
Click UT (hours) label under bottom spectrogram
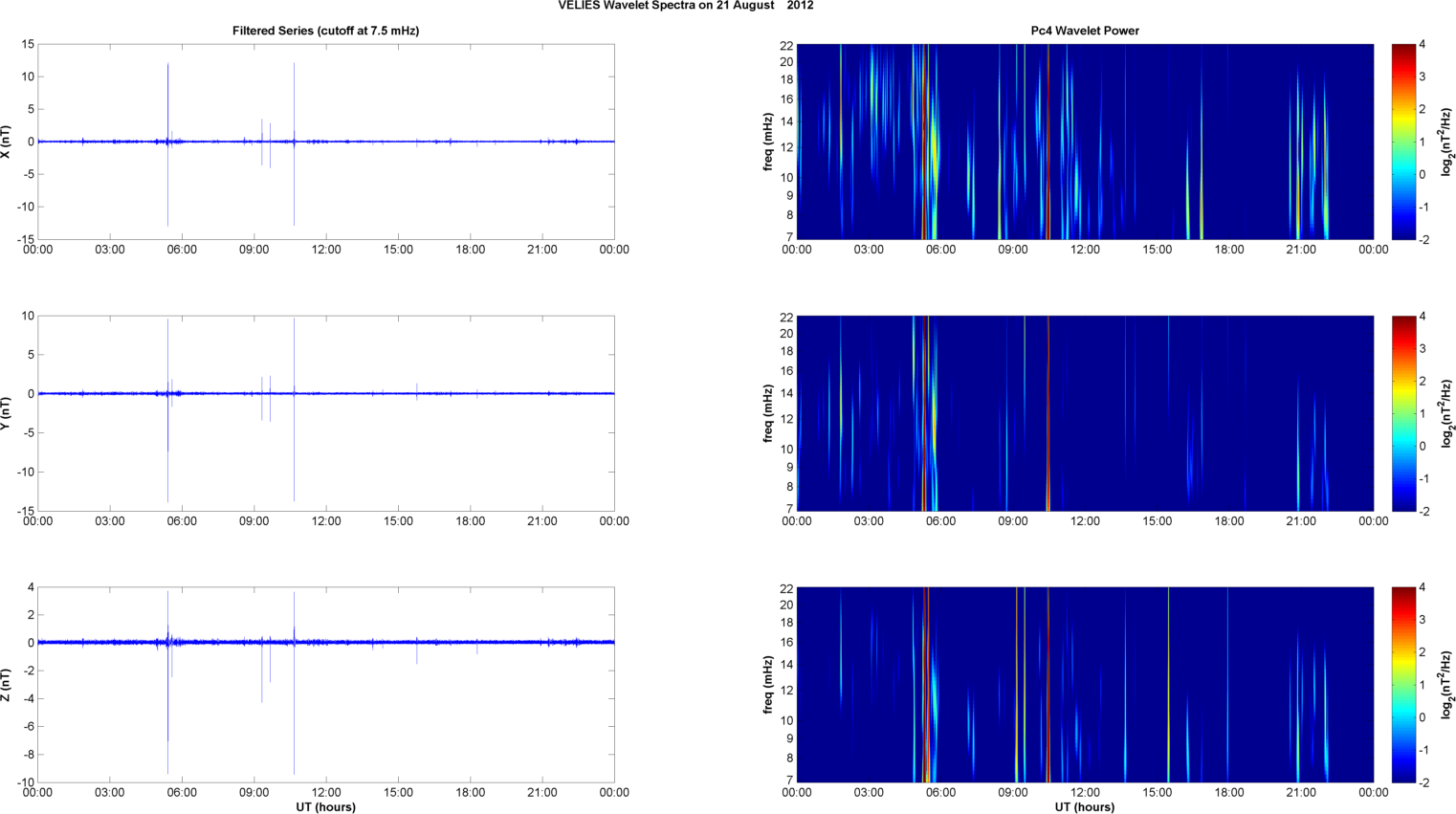[1084, 806]
